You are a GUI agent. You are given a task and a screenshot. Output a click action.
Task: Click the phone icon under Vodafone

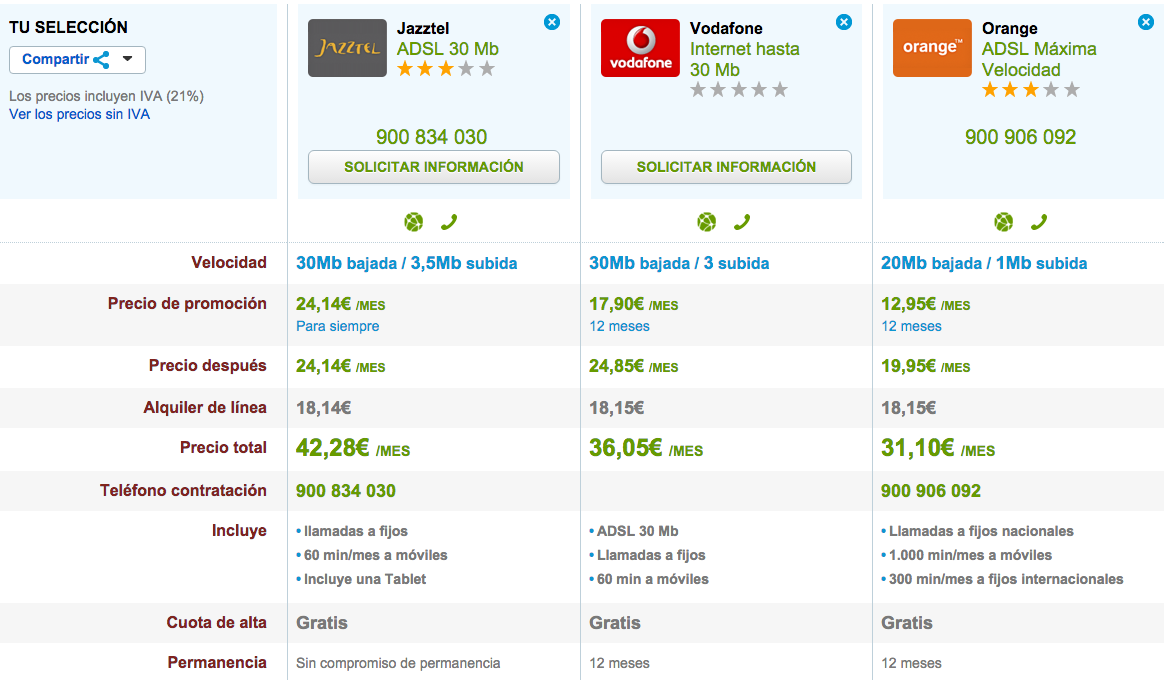[741, 221]
